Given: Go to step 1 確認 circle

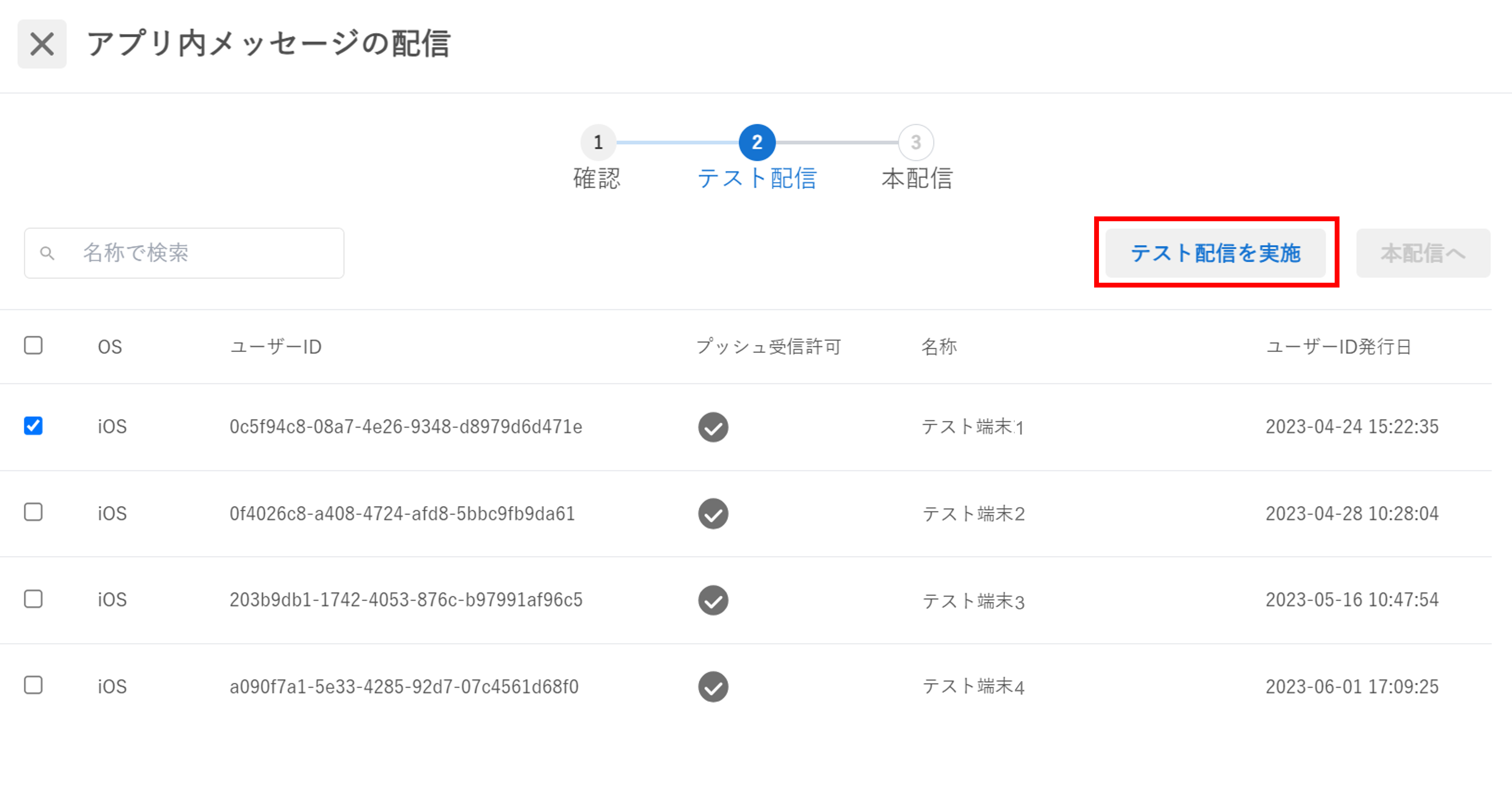Looking at the screenshot, I should pos(598,143).
